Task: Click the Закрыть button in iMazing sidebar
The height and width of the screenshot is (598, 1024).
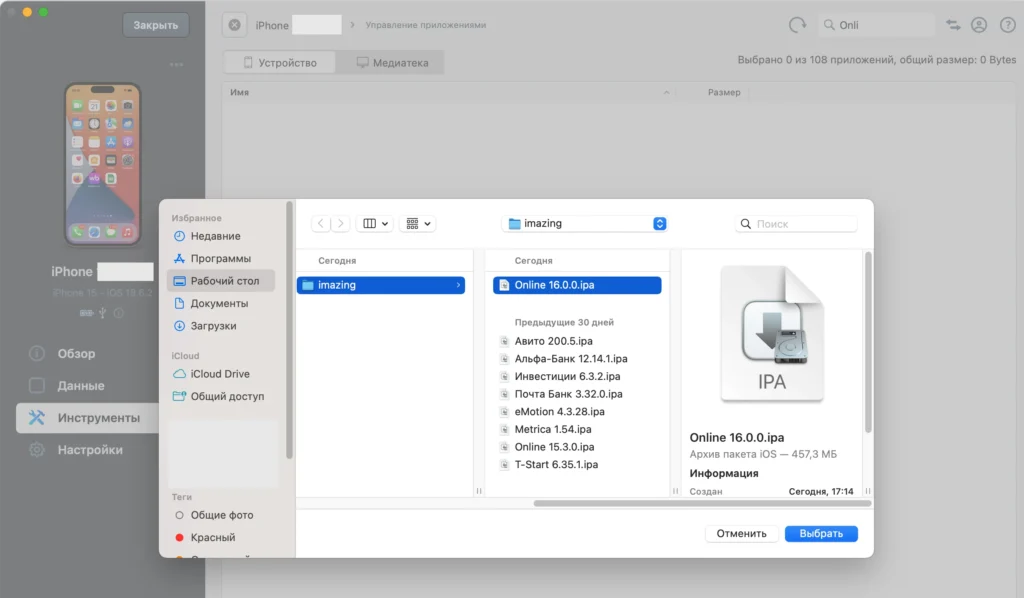Action: tap(155, 25)
